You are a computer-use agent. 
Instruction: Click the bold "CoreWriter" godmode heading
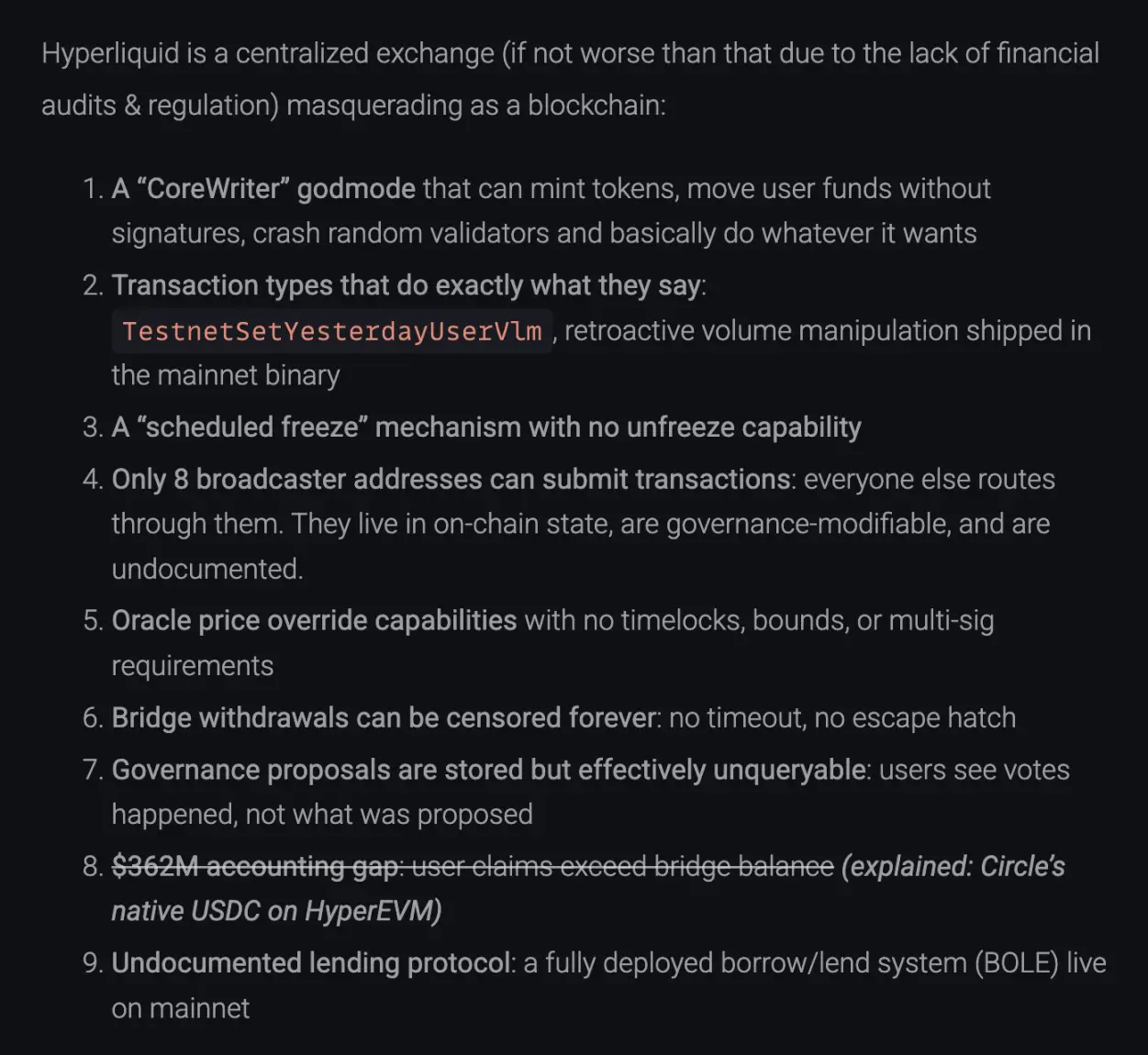(x=263, y=189)
